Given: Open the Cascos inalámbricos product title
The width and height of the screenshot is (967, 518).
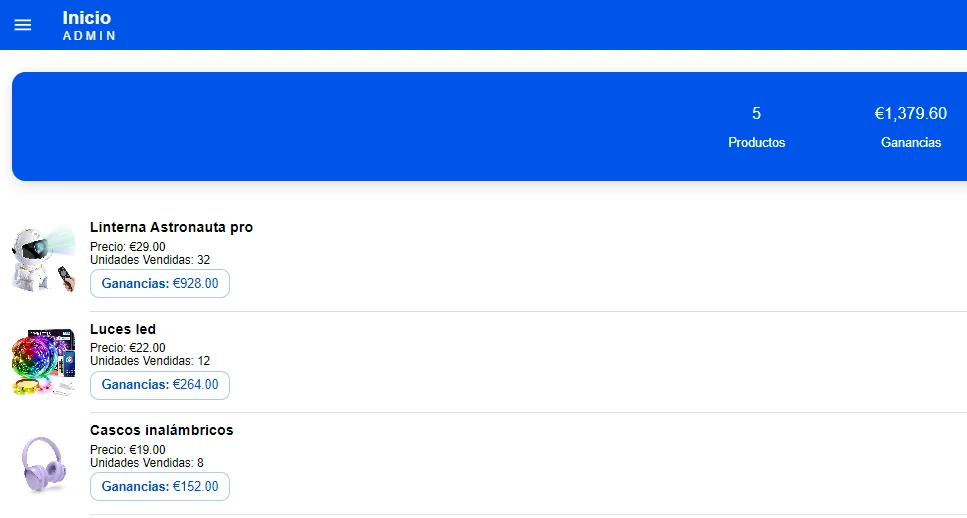Looking at the screenshot, I should [161, 431].
